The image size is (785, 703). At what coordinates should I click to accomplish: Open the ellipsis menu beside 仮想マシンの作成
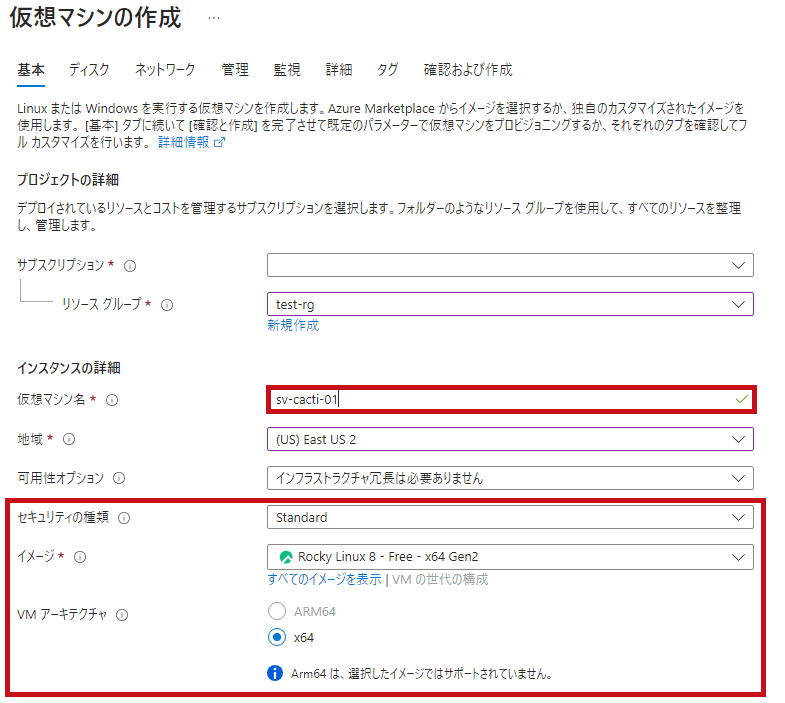214,18
